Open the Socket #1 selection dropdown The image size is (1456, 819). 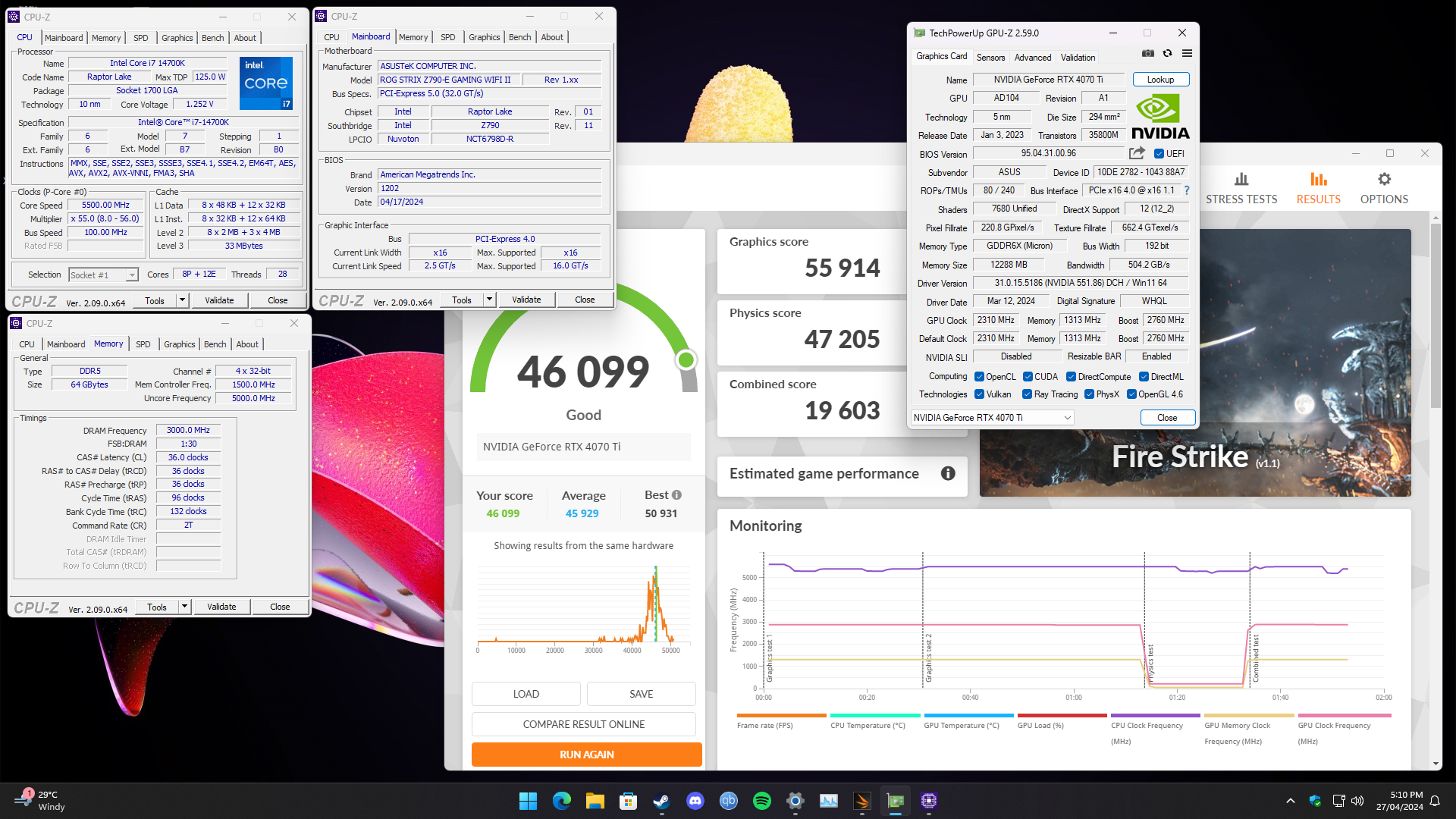tap(104, 275)
